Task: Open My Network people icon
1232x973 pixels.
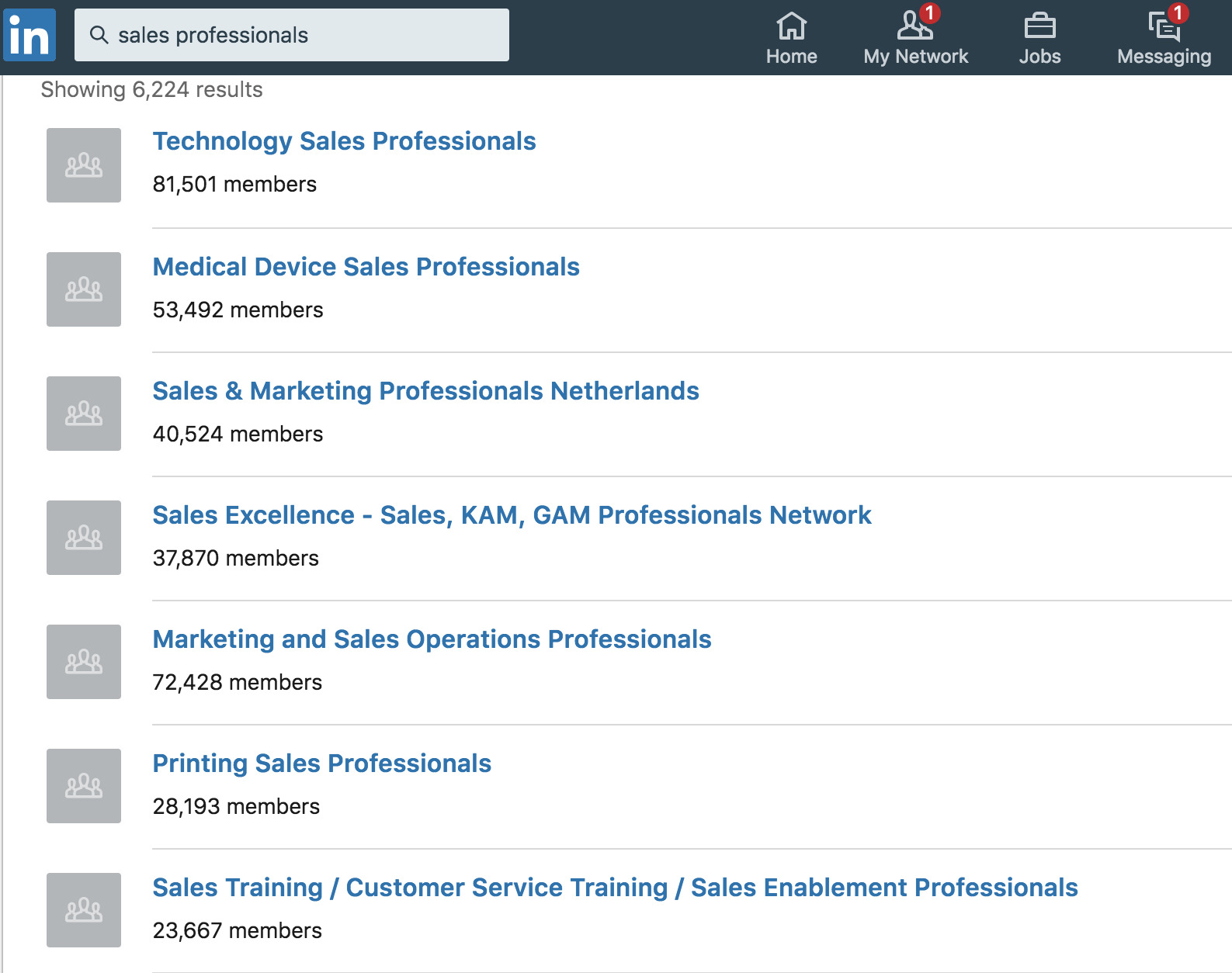Action: pos(914,26)
